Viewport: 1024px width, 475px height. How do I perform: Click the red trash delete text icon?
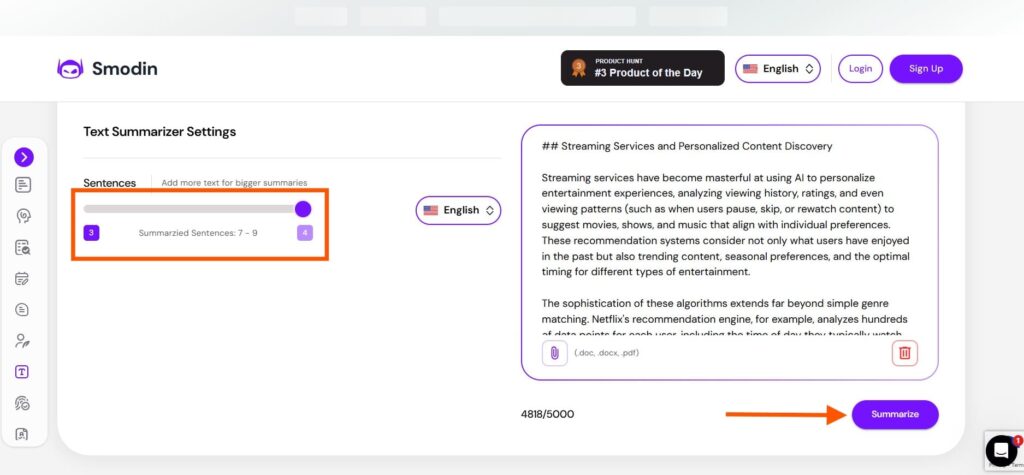(x=904, y=353)
